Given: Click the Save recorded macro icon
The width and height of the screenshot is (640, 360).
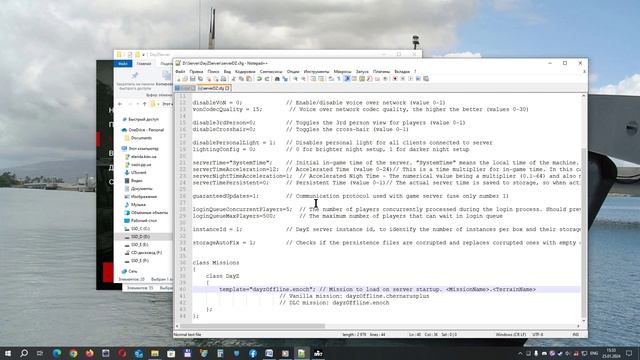Looking at the screenshot, I should click(x=426, y=79).
